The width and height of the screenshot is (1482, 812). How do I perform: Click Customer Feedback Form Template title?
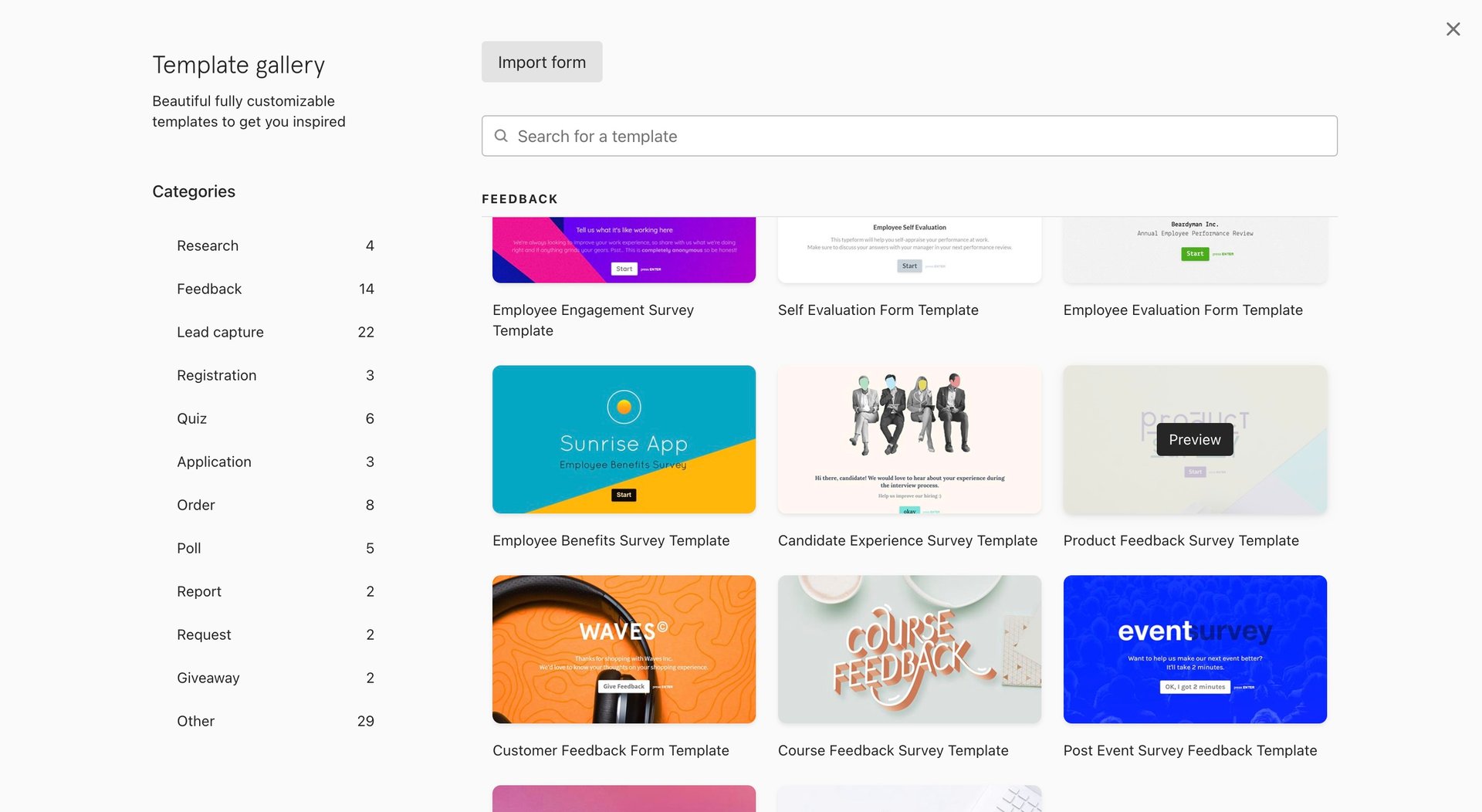(611, 750)
